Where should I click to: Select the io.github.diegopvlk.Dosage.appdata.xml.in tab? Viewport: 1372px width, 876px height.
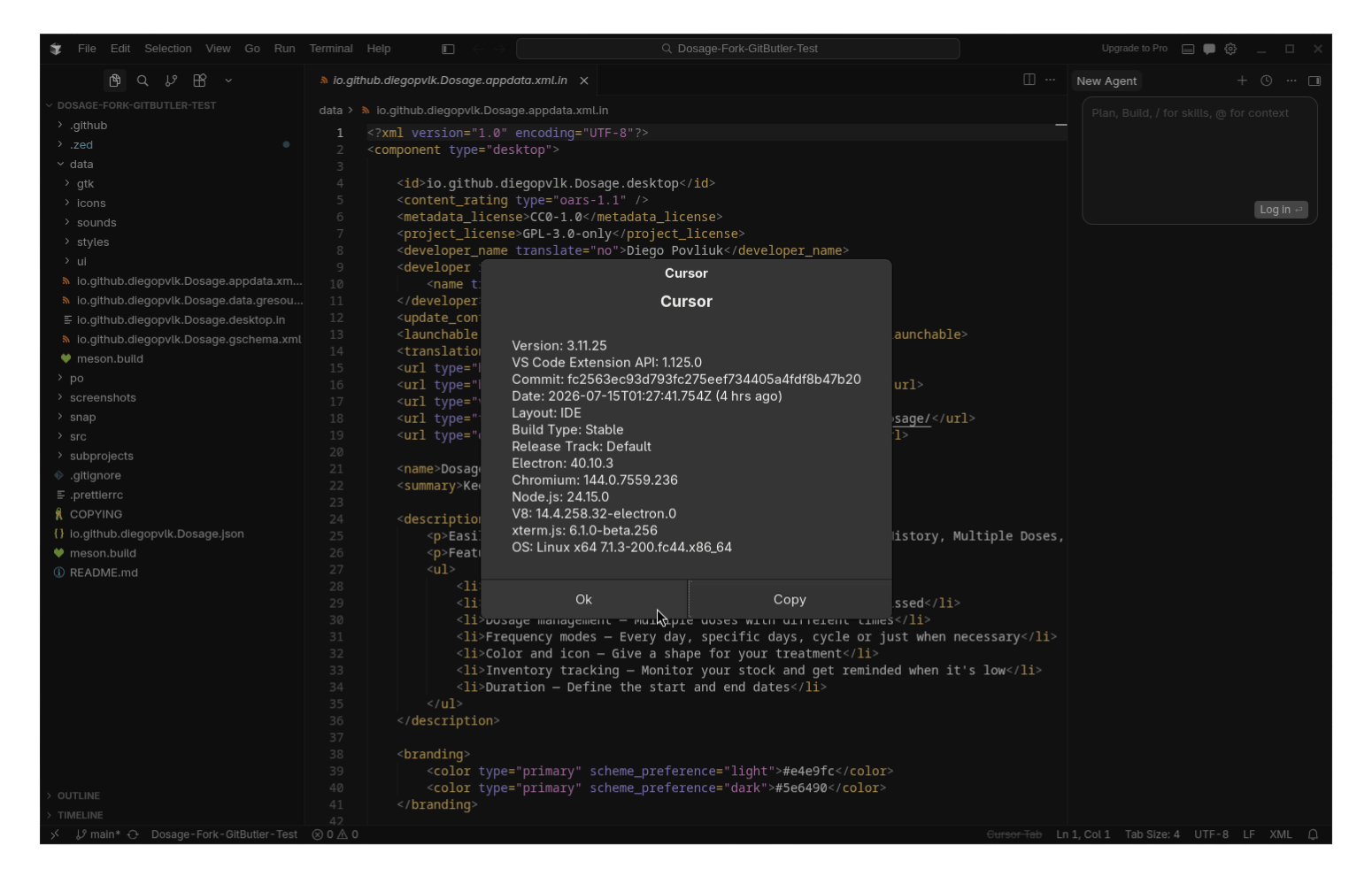coord(450,81)
